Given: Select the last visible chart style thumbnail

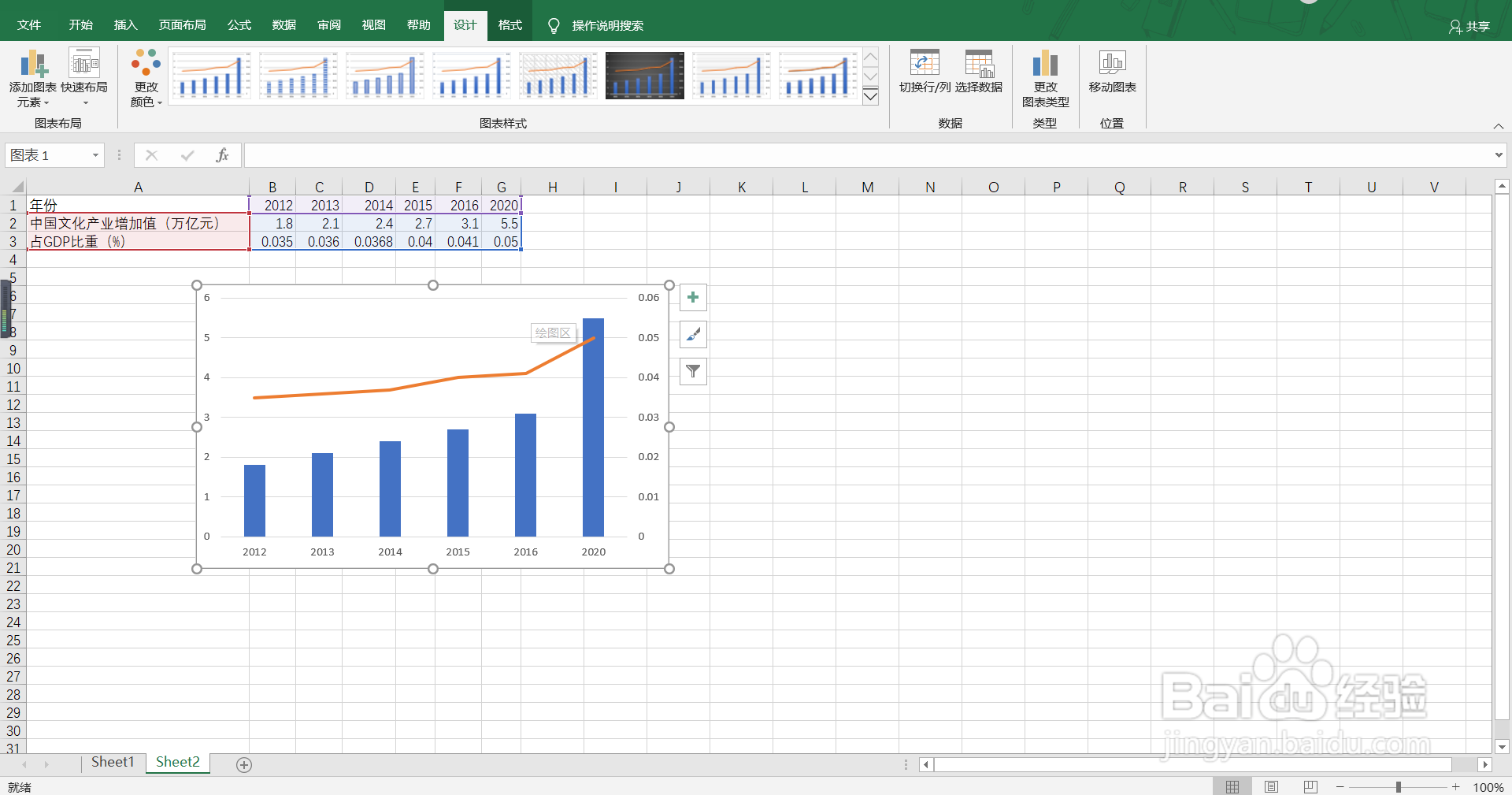Looking at the screenshot, I should (x=818, y=76).
